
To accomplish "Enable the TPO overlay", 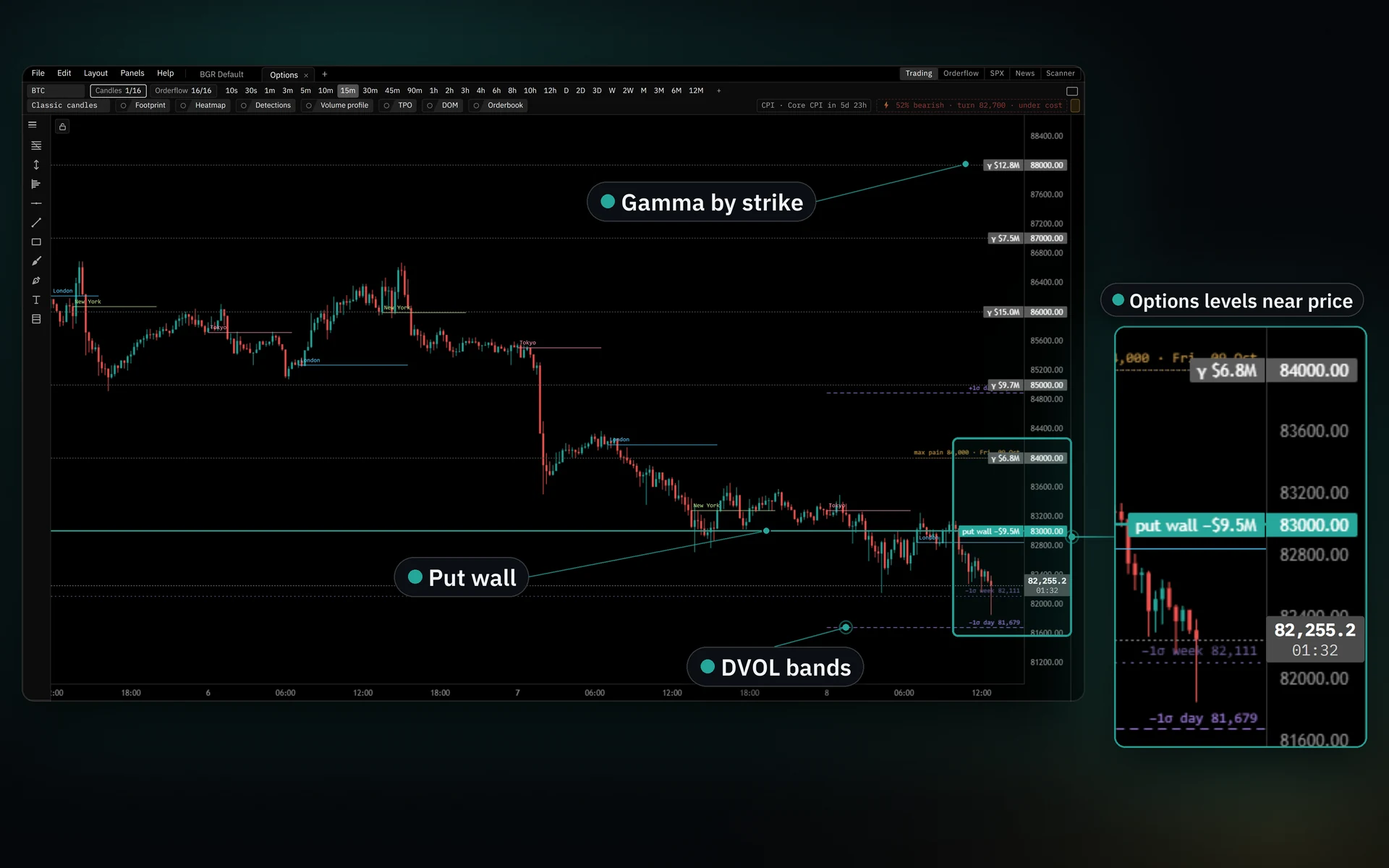I will pos(399,106).
